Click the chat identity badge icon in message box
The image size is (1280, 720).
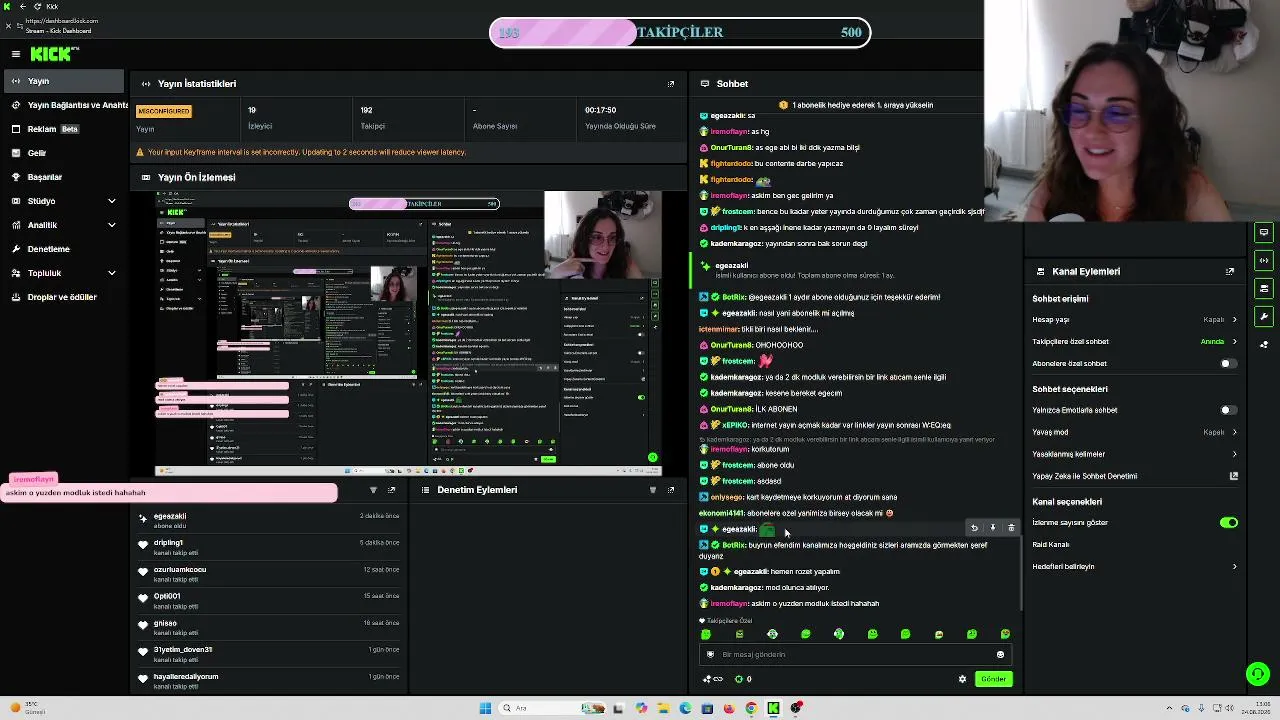[x=711, y=654]
